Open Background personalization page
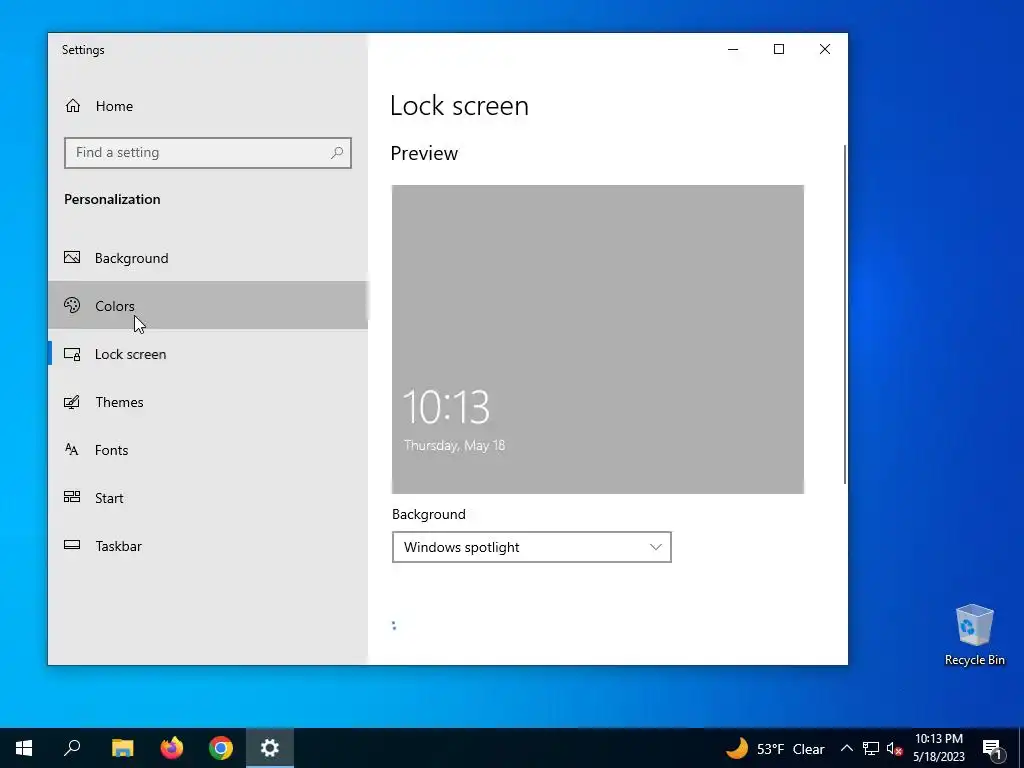Viewport: 1024px width, 768px height. coord(208,258)
